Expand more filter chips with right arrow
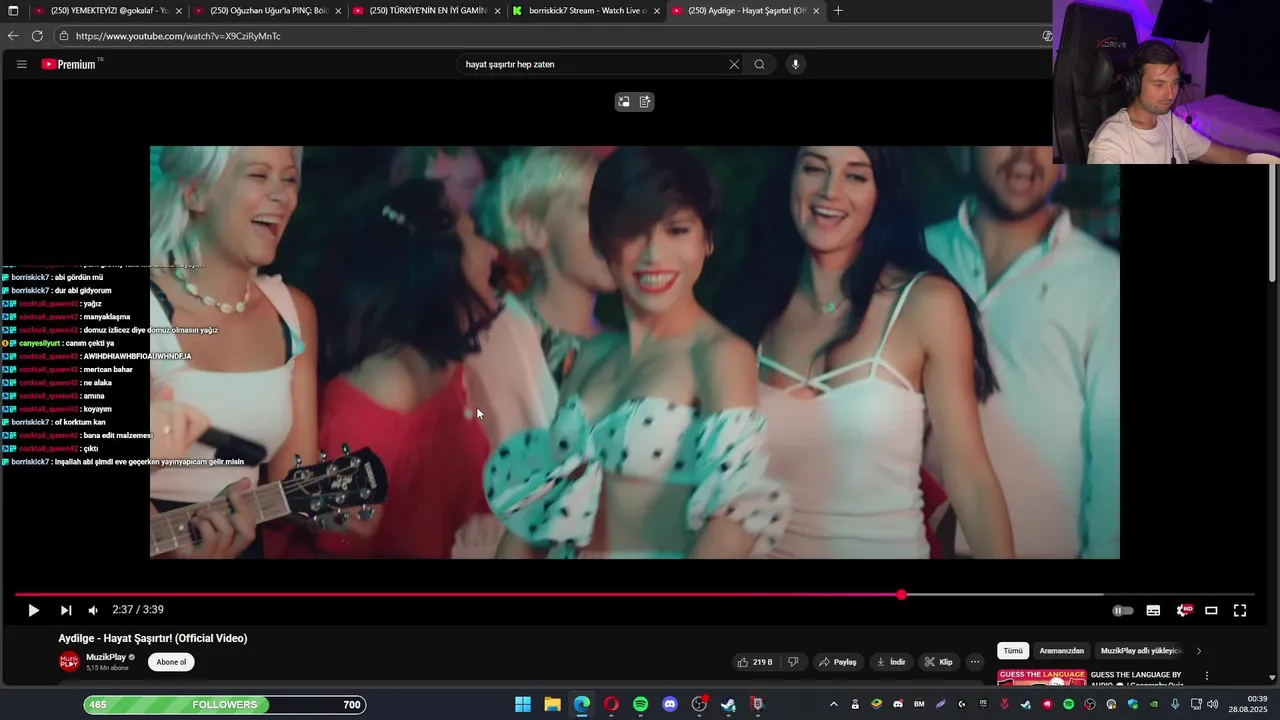The width and height of the screenshot is (1280, 720). click(1199, 651)
